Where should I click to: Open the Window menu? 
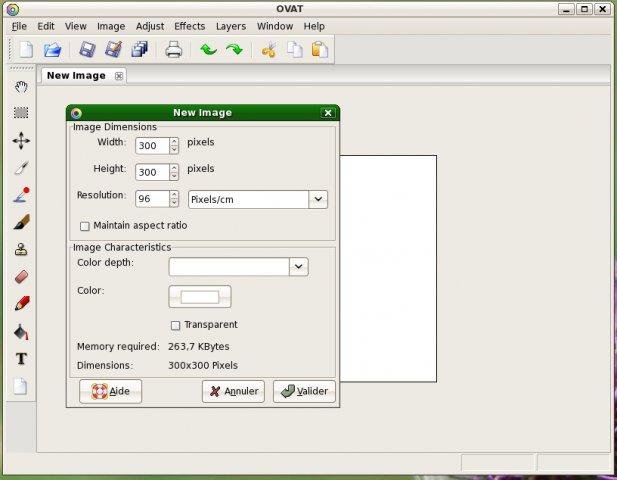(275, 26)
